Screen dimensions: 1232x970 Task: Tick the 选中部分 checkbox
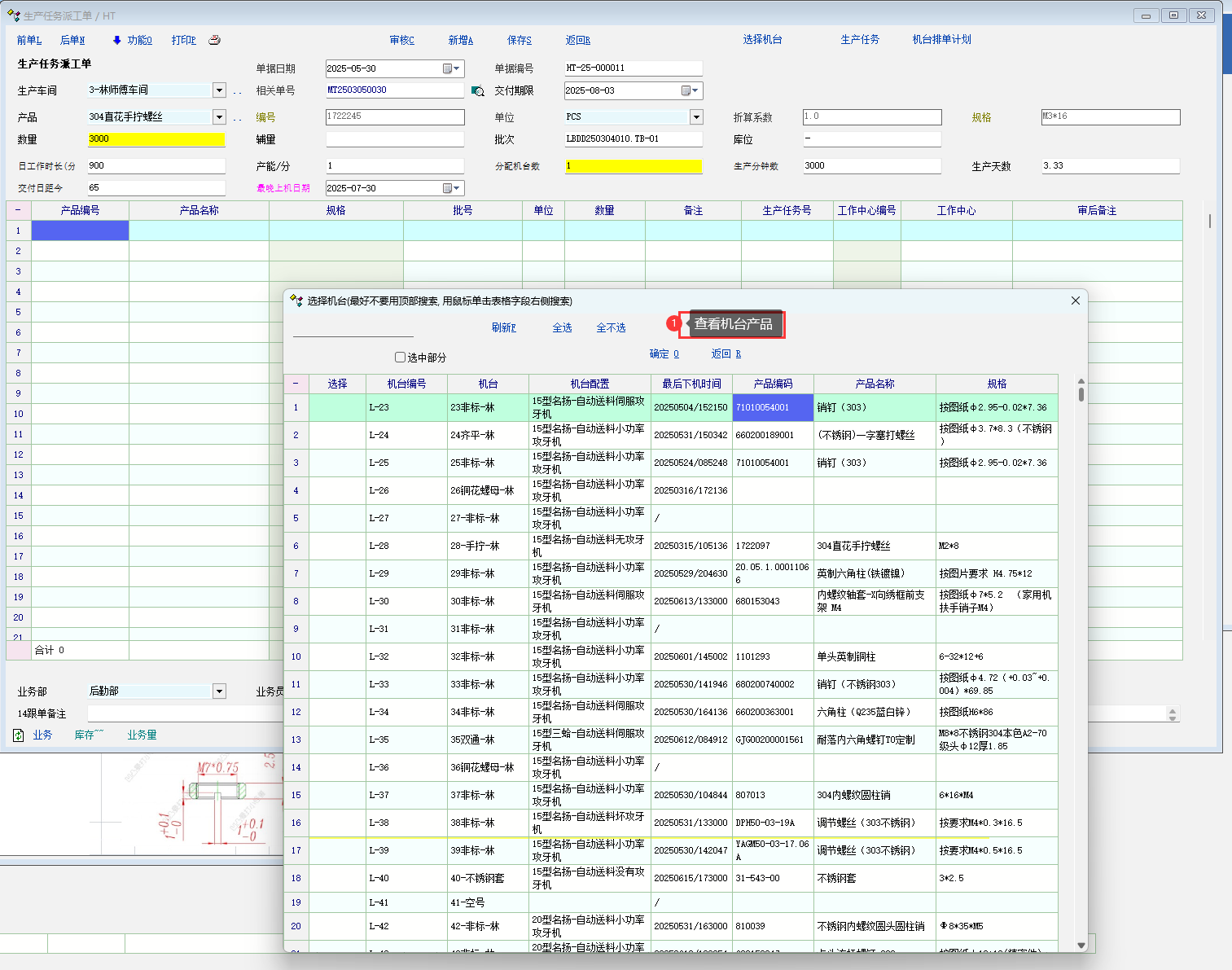400,357
